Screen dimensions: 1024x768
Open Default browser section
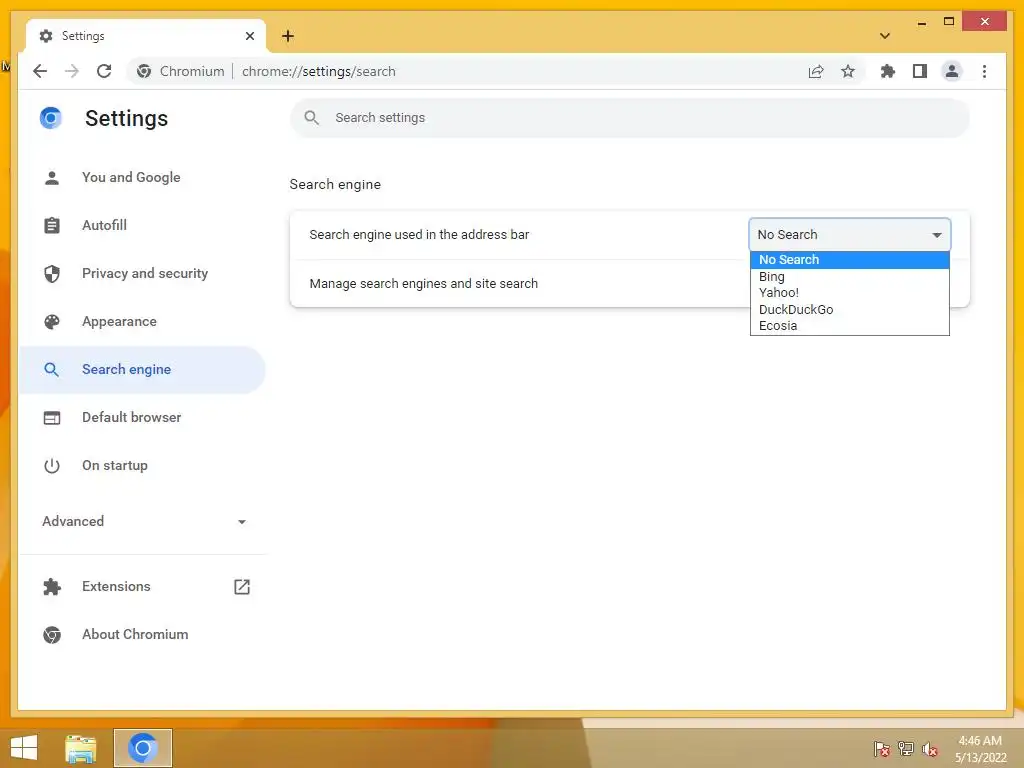point(142,417)
